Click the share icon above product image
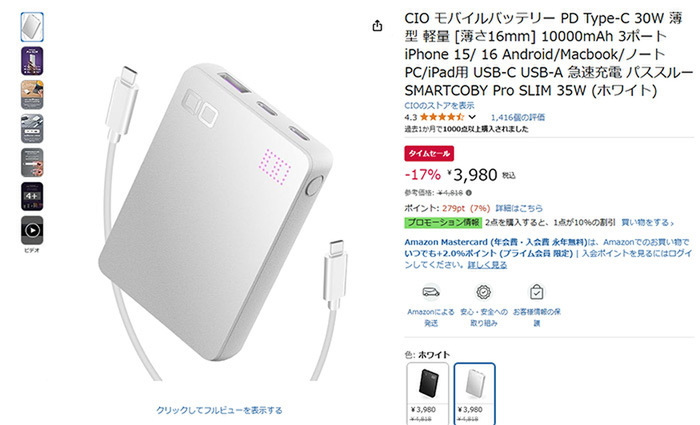Screen dimensions: 700x425 (377, 26)
